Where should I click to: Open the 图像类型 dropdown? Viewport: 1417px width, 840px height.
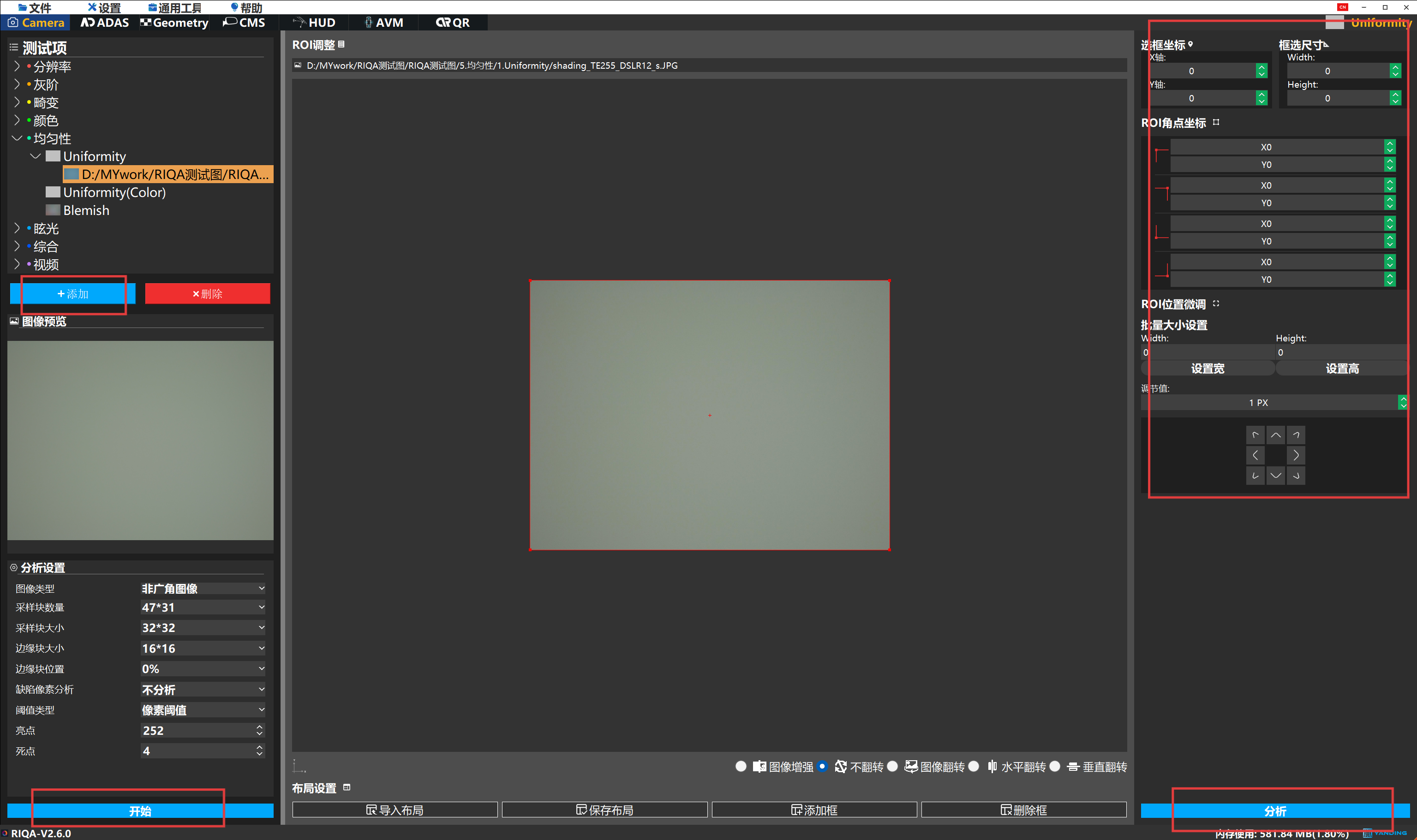(x=203, y=589)
